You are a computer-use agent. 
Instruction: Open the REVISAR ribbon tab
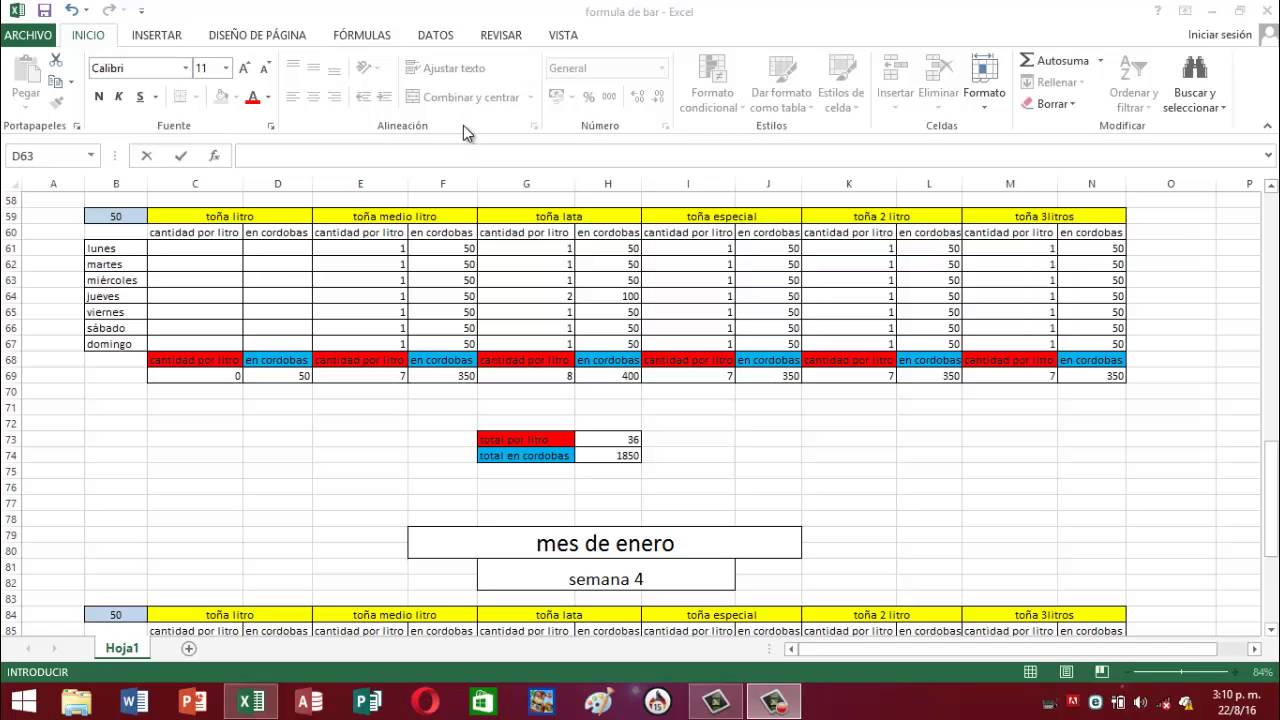click(x=501, y=35)
